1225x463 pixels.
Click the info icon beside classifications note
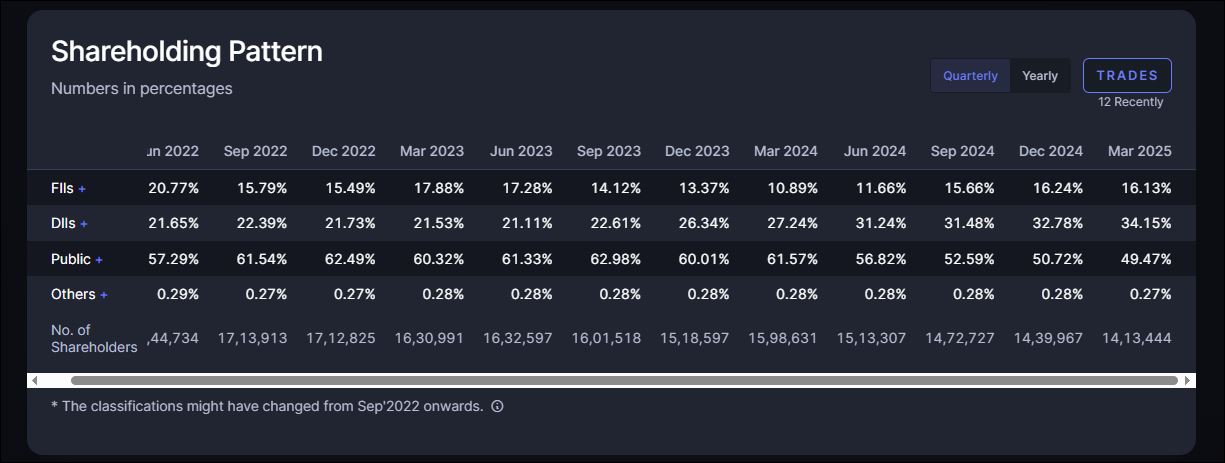tap(497, 407)
